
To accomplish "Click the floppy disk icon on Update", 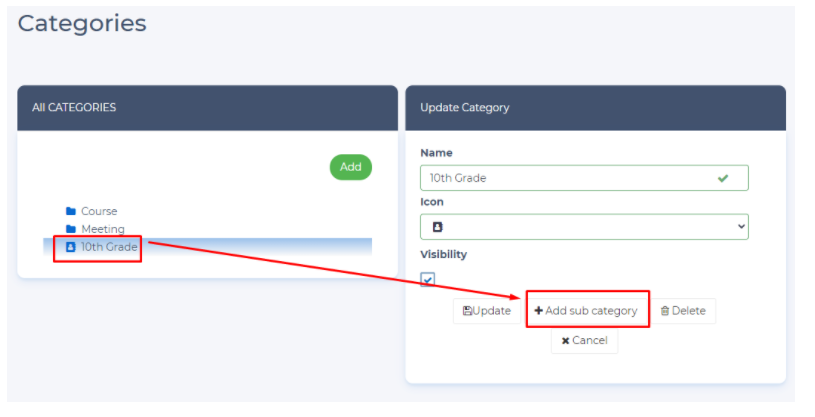I will point(467,311).
